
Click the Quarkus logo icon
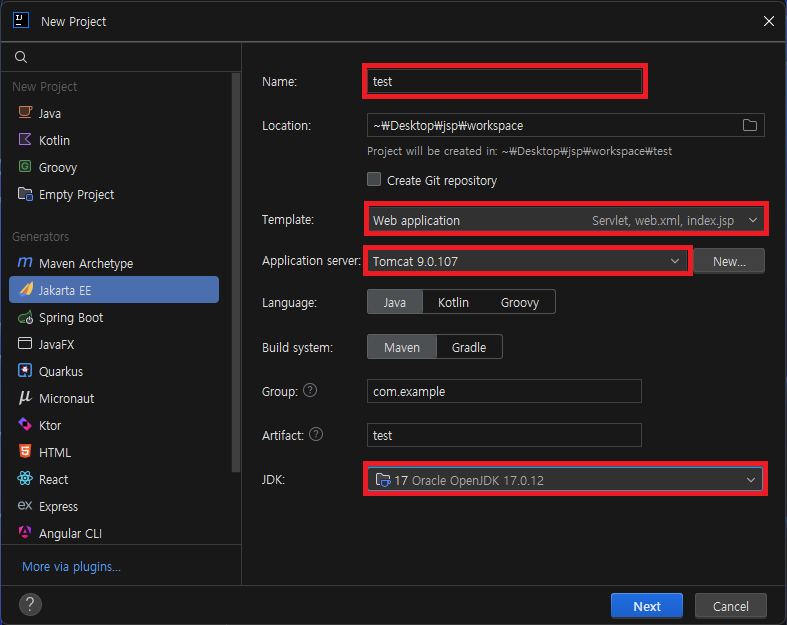tap(25, 371)
